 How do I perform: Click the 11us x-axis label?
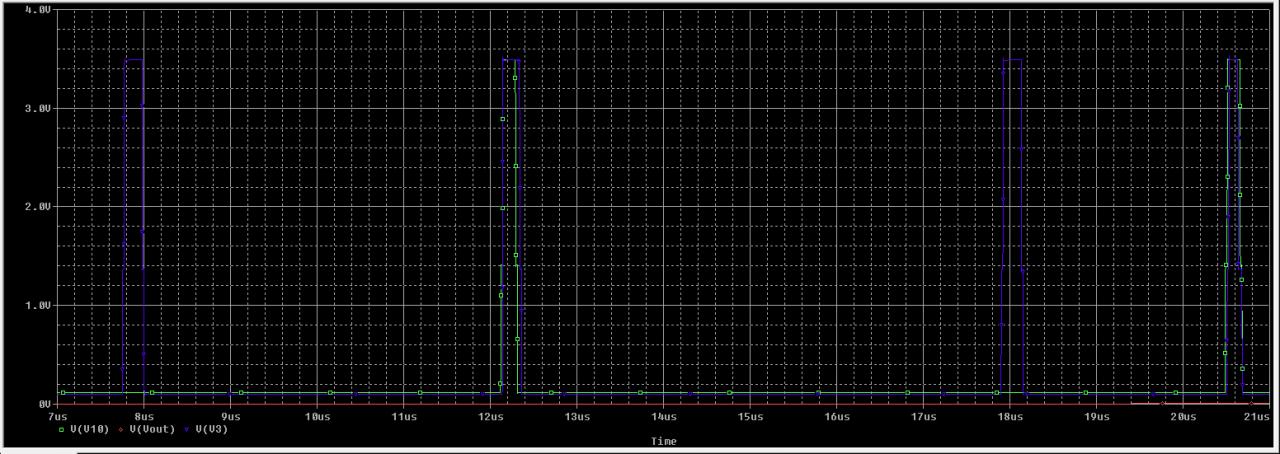[x=404, y=416]
